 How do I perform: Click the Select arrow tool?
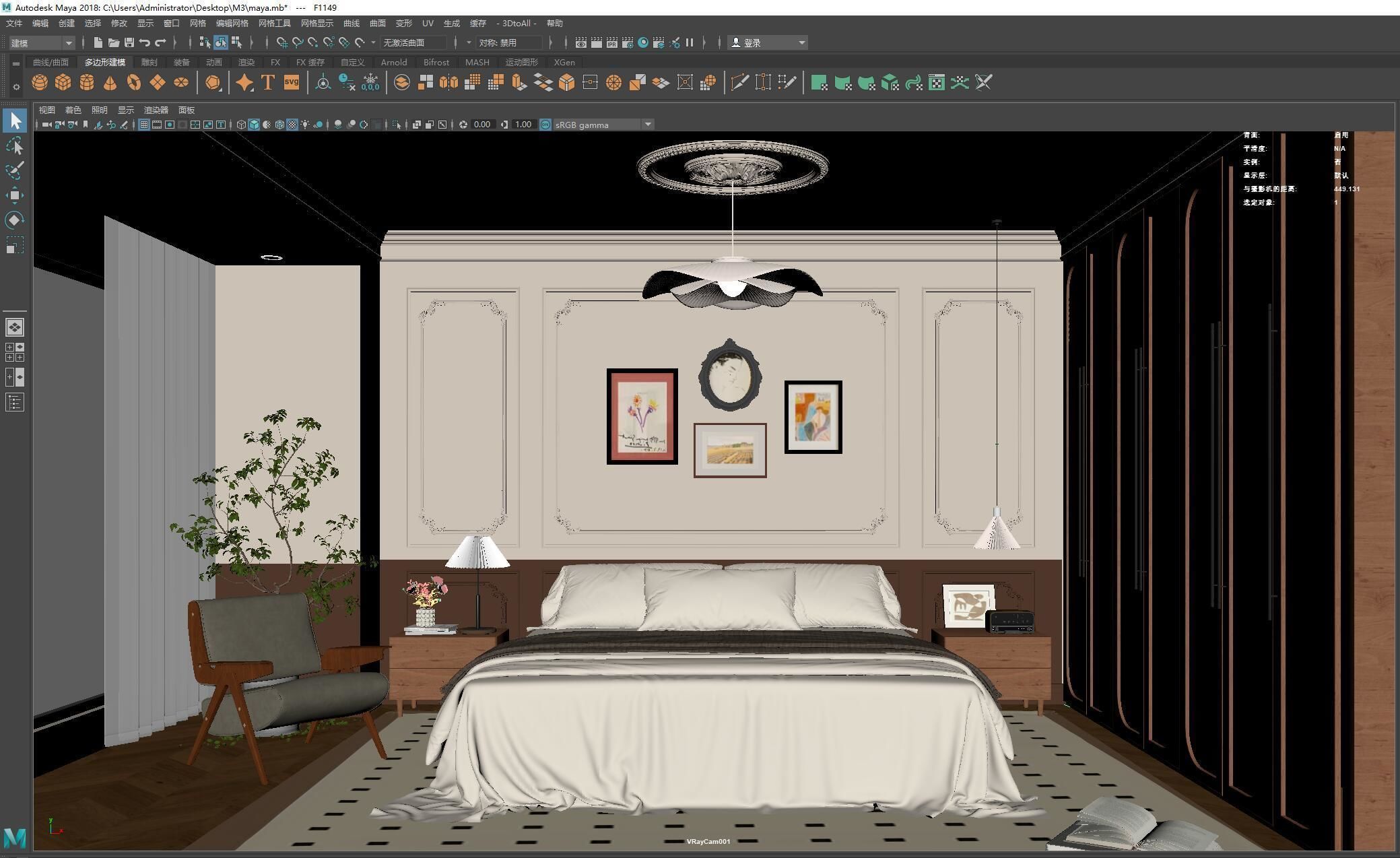point(15,121)
